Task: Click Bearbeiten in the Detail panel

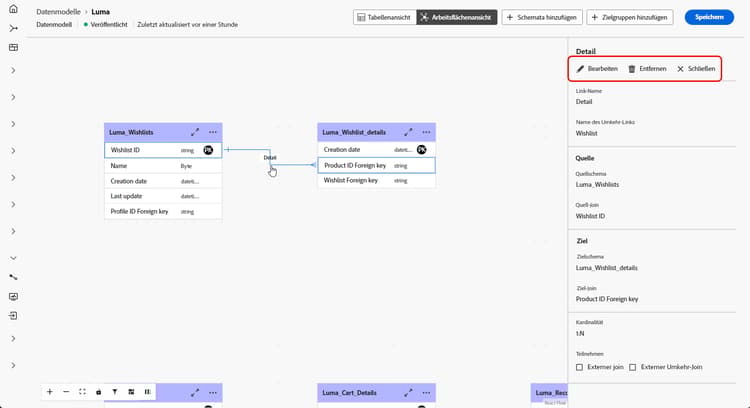Action: [597, 69]
